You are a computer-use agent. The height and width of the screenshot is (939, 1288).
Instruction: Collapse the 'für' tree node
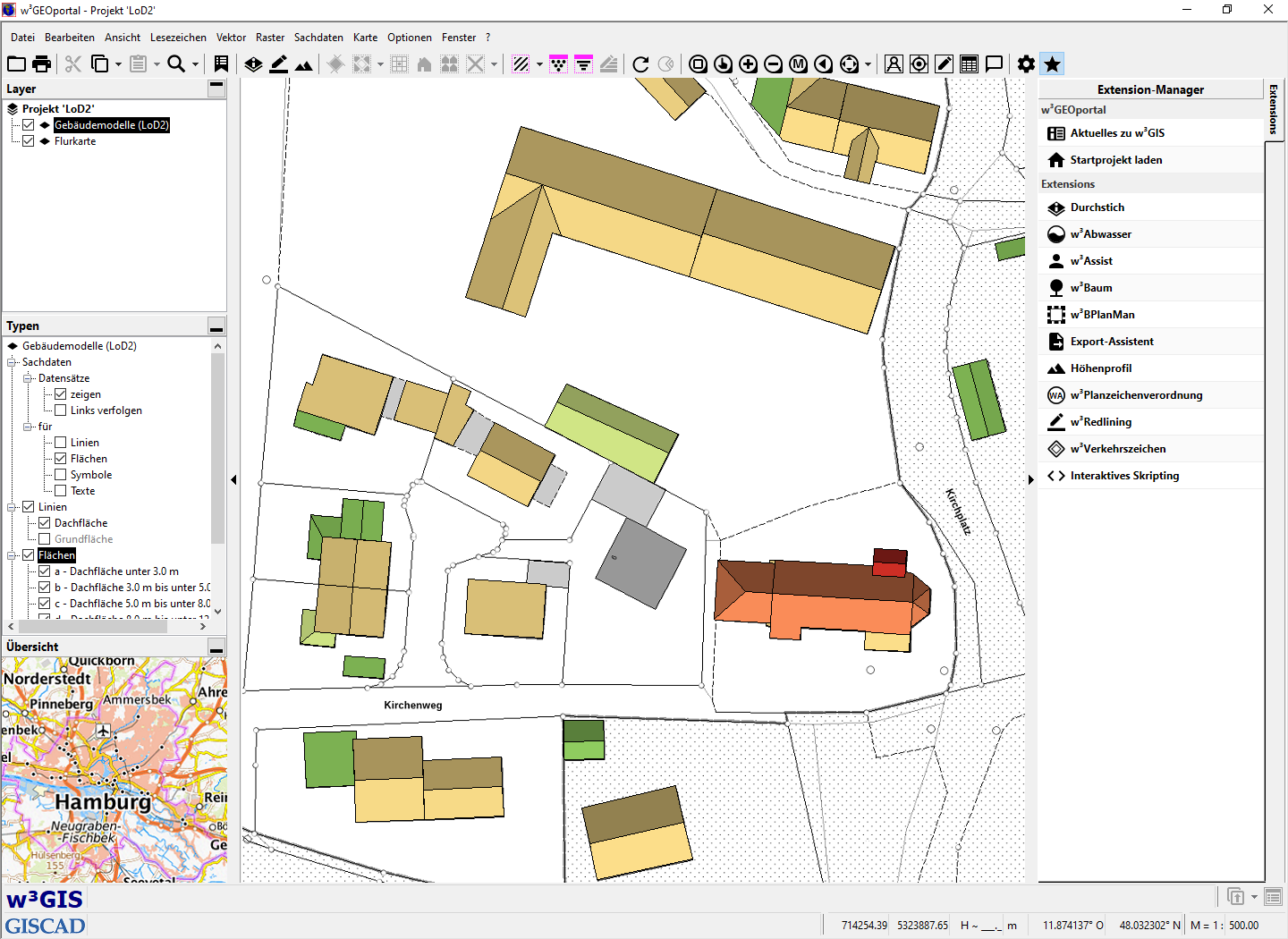[29, 427]
